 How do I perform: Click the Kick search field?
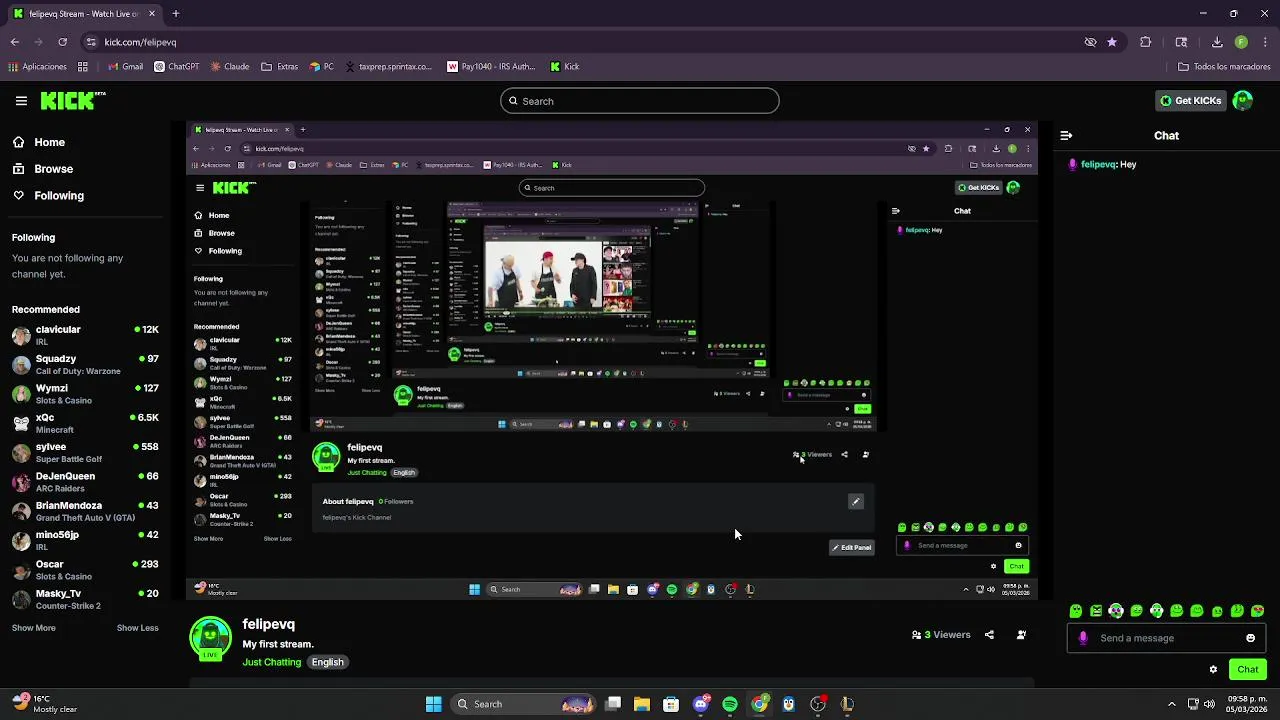coord(639,101)
